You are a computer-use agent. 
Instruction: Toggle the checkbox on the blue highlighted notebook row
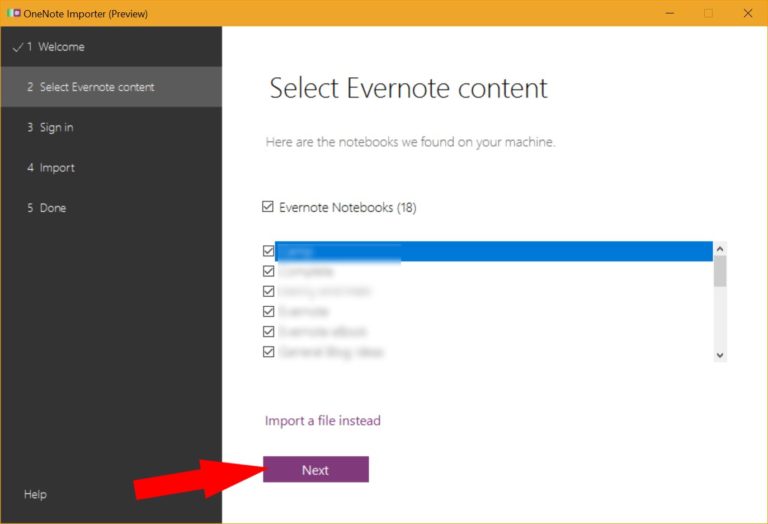268,251
